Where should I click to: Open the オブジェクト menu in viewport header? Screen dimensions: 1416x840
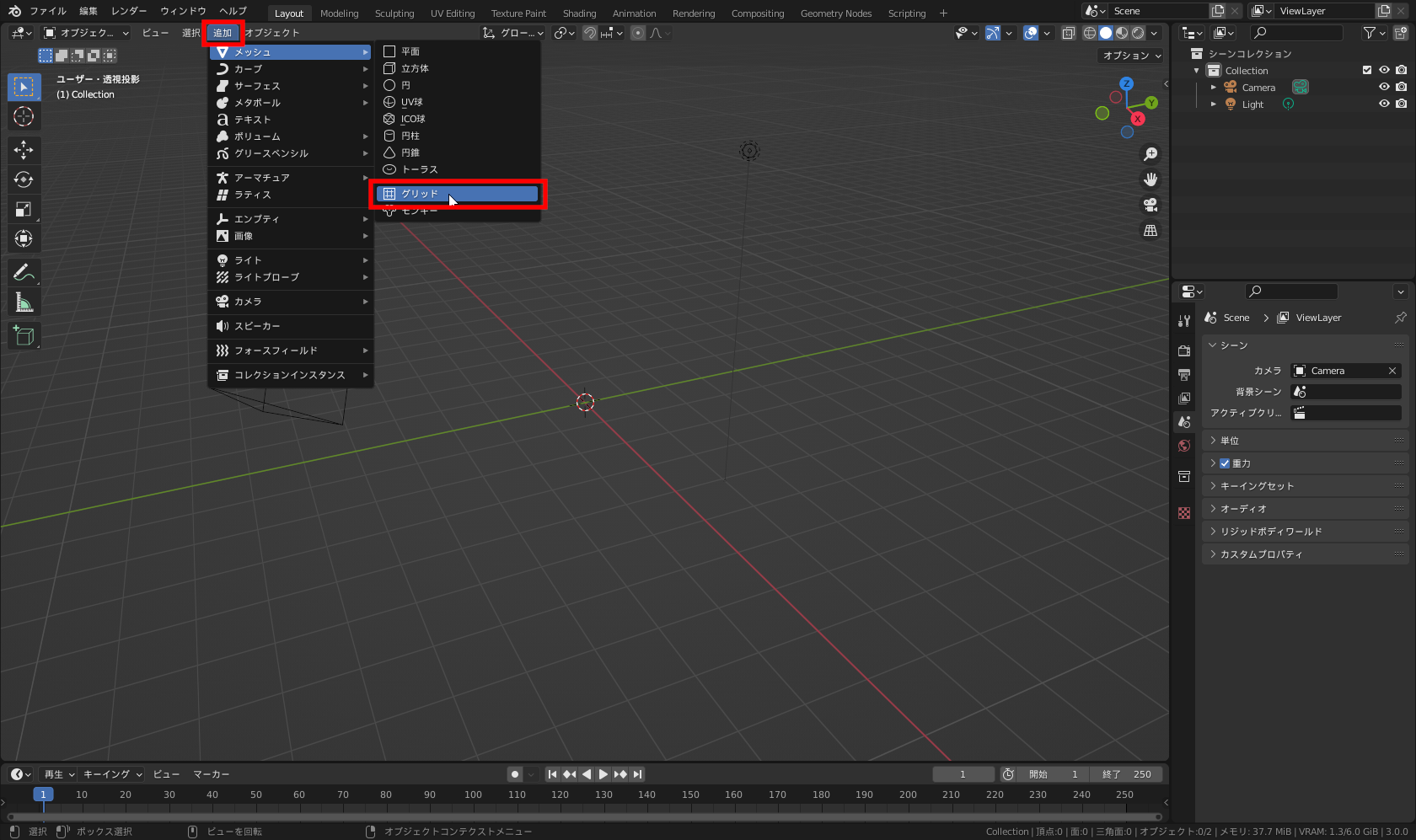coord(272,33)
